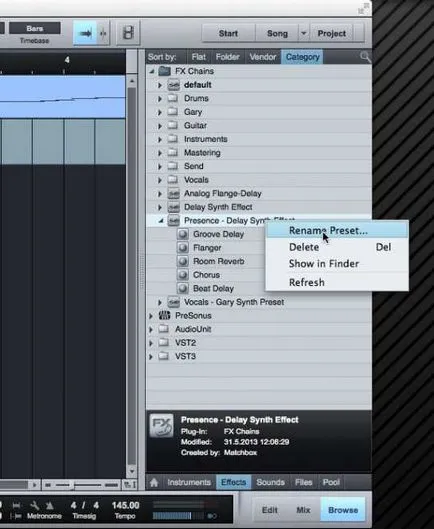Switch to Pool browser tab
434x529 pixels.
(331, 482)
